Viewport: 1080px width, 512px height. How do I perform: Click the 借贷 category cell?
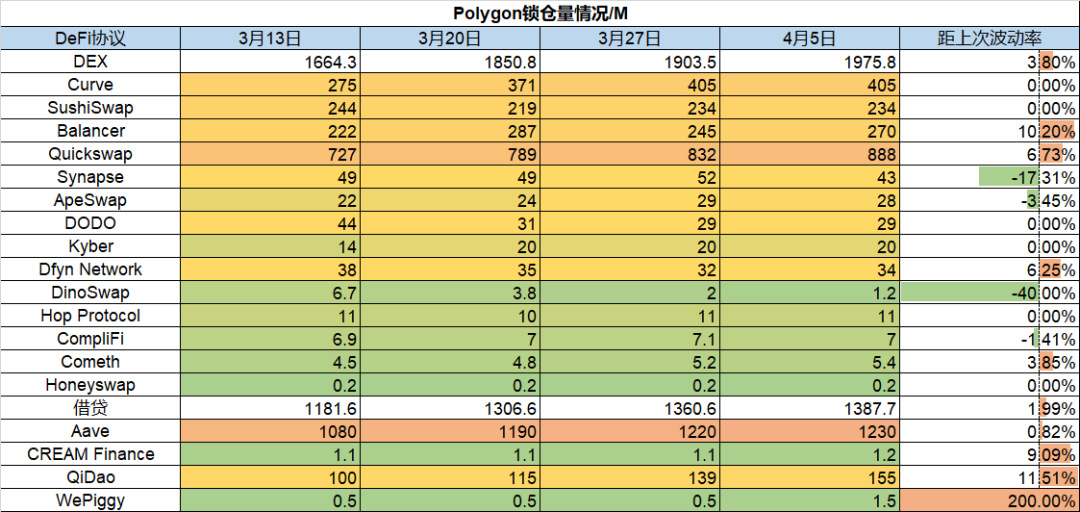click(x=90, y=408)
